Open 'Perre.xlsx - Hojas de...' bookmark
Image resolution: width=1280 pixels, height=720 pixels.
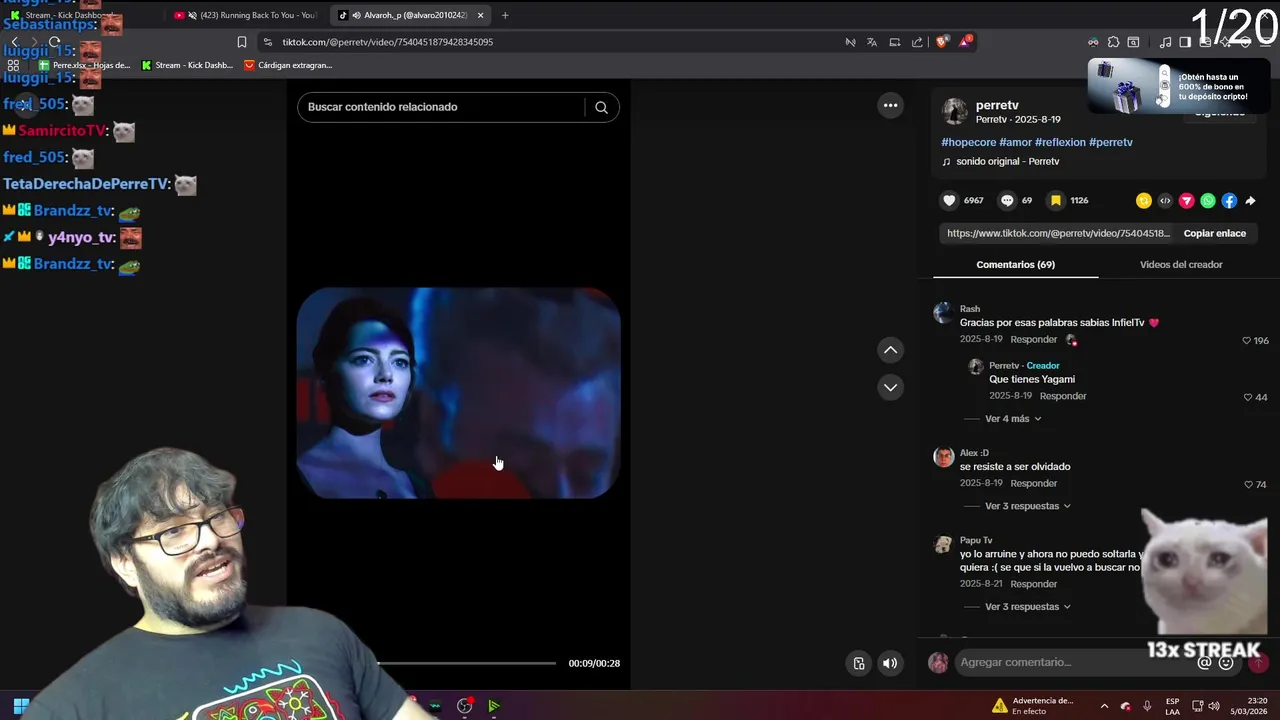point(84,65)
